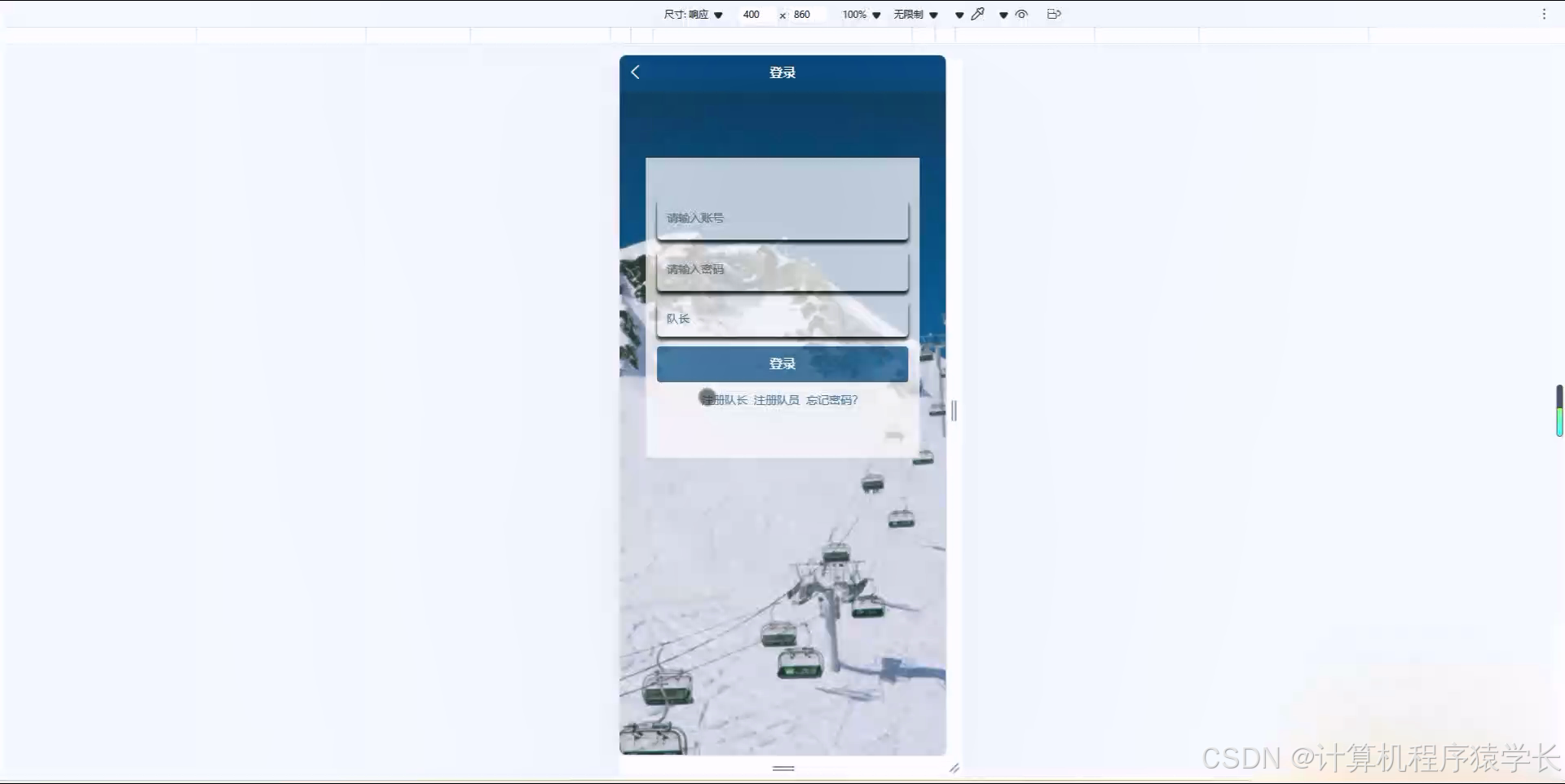Click the 注册队长 link
Viewport: 1565px width, 784px height.
[x=724, y=400]
